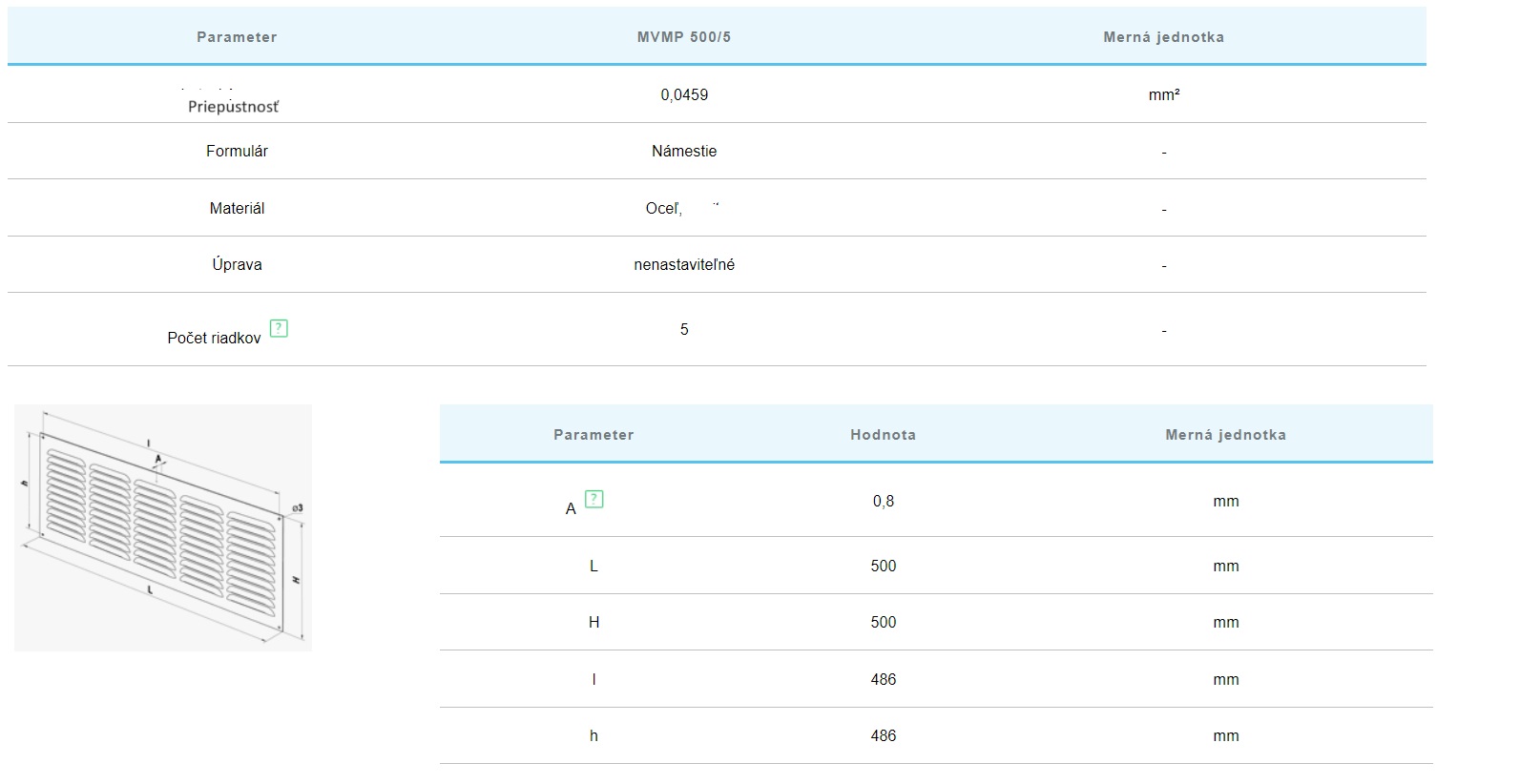Screen dimensions: 1520x784
Task: Click Merná jednotka header in the dimensions table
Action: tap(1225, 435)
